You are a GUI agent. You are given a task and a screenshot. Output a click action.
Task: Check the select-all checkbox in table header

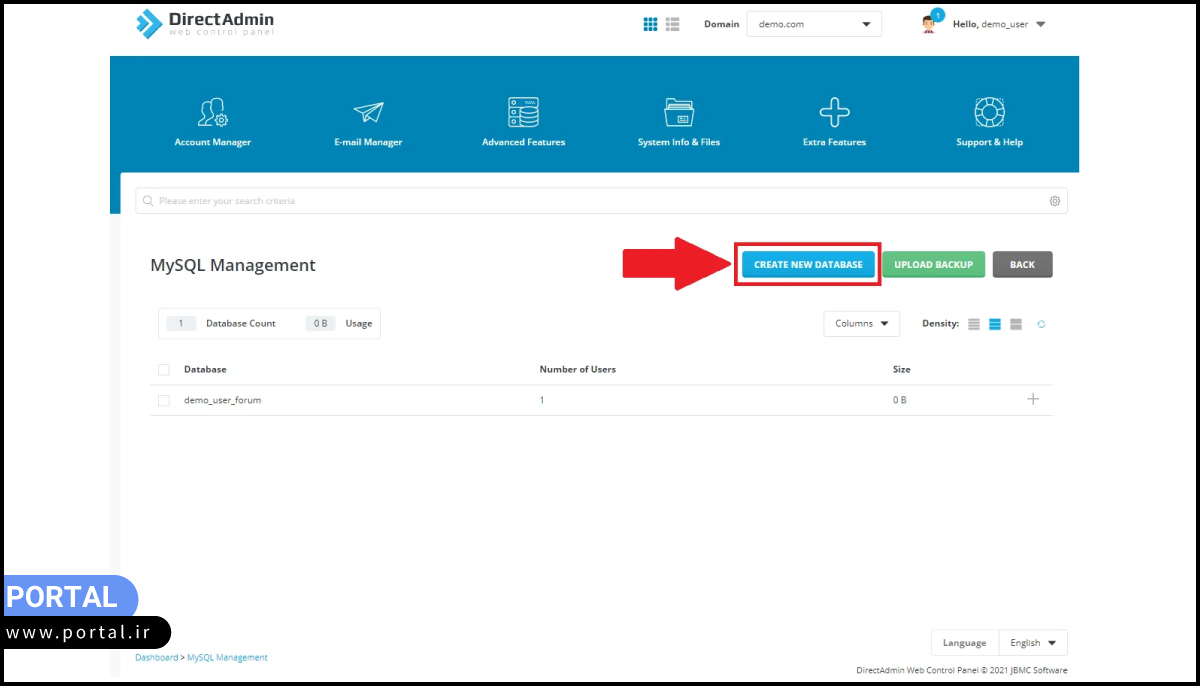[163, 369]
